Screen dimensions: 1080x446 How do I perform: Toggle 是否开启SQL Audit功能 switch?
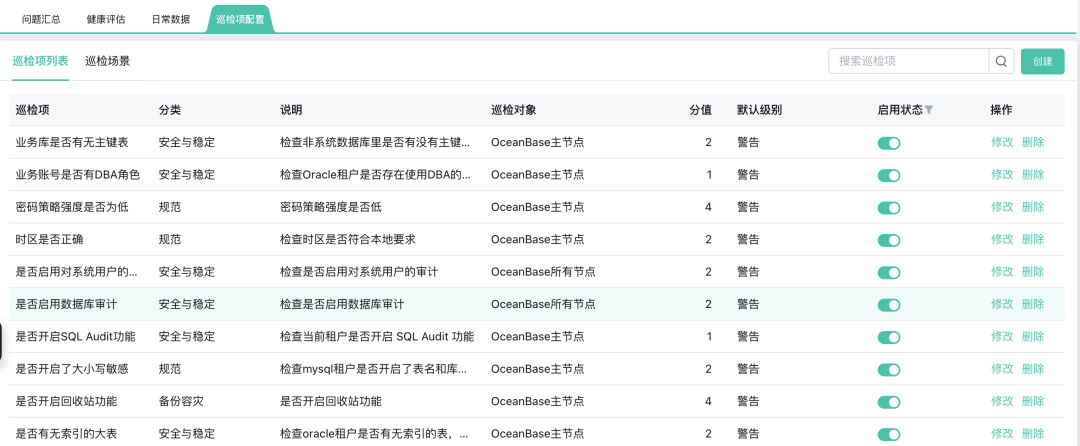[889, 337]
